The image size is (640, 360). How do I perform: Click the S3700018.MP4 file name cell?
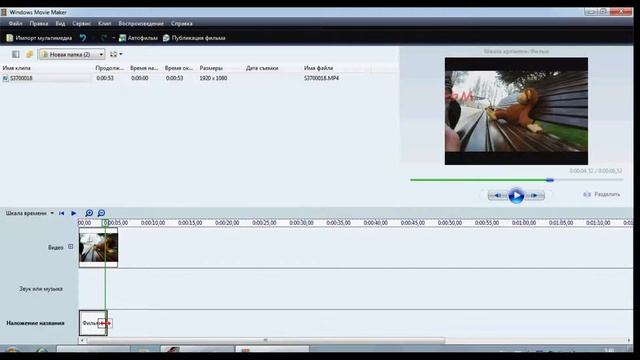[x=321, y=78]
